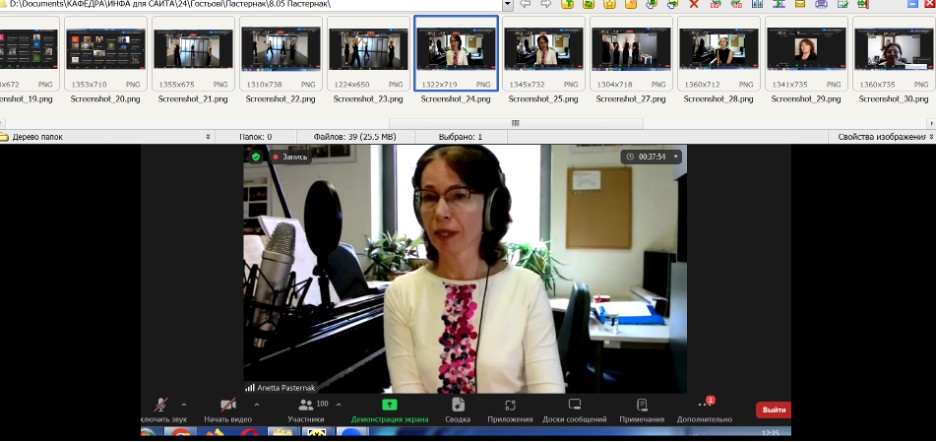Viewport: 936px width, 442px height.
Task: Click file name Screenshot_28.png
Action: [719, 99]
